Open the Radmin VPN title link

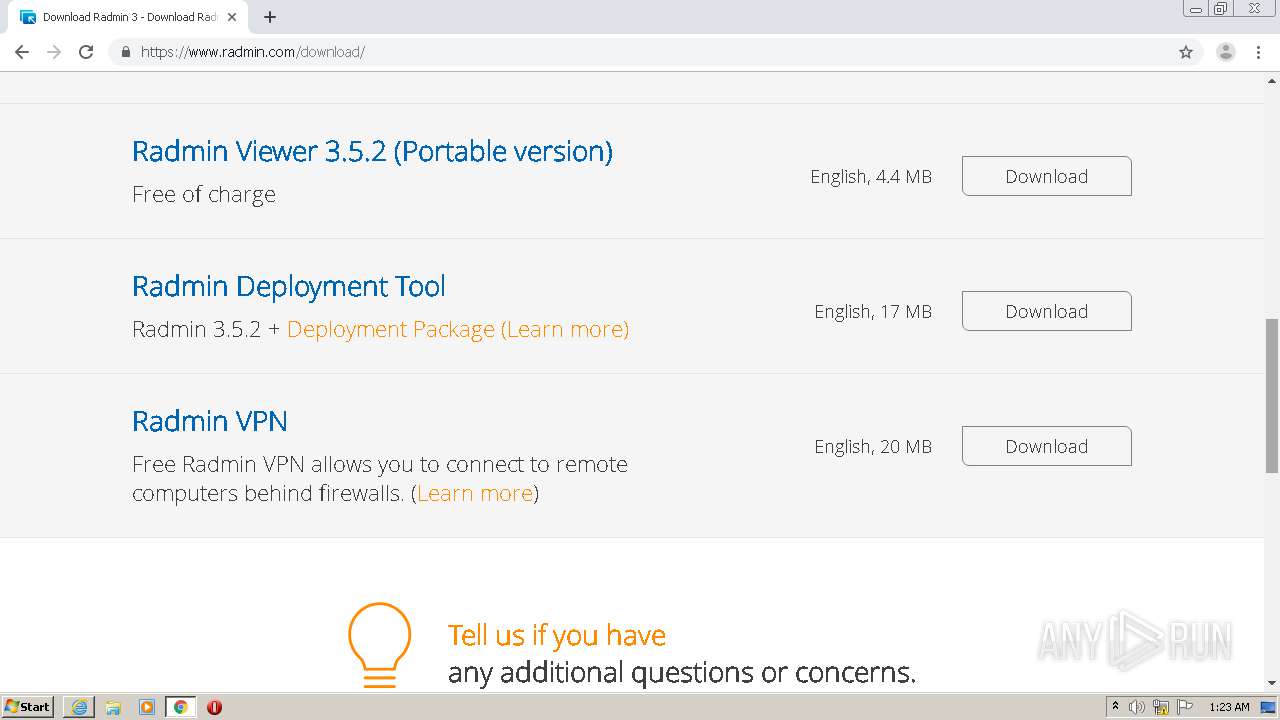(210, 421)
